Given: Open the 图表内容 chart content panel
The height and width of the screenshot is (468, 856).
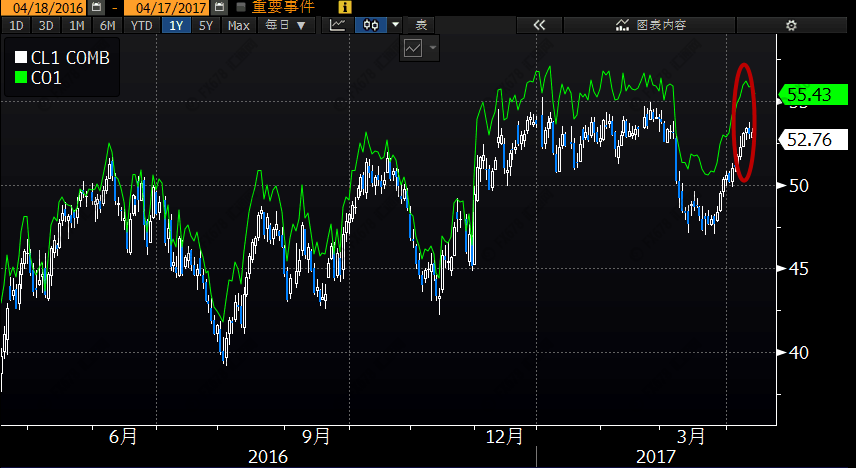Looking at the screenshot, I should 651,25.
